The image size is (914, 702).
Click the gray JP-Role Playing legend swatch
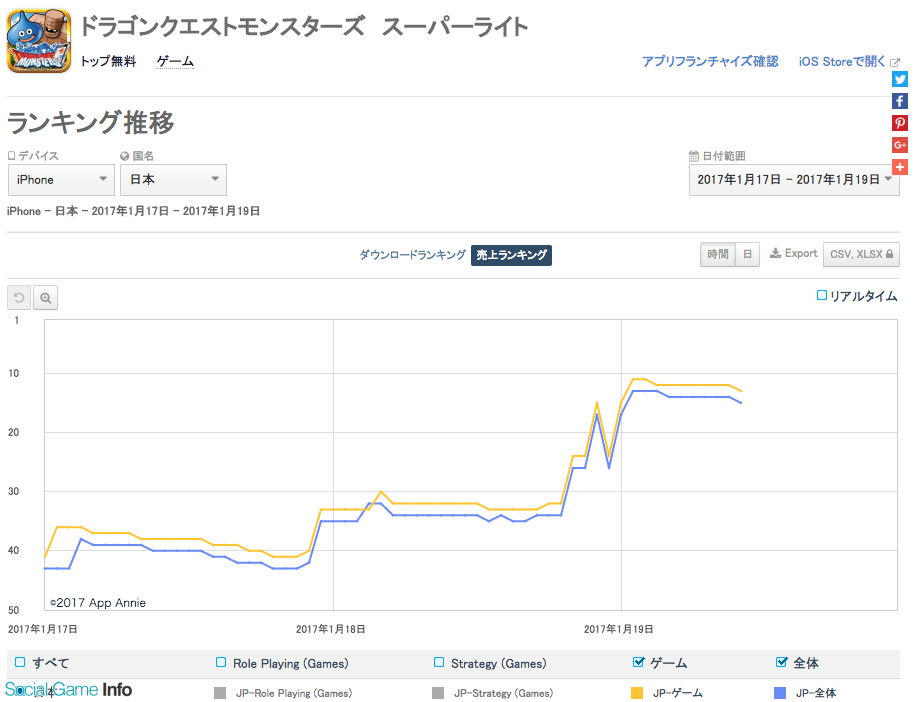[x=220, y=693]
